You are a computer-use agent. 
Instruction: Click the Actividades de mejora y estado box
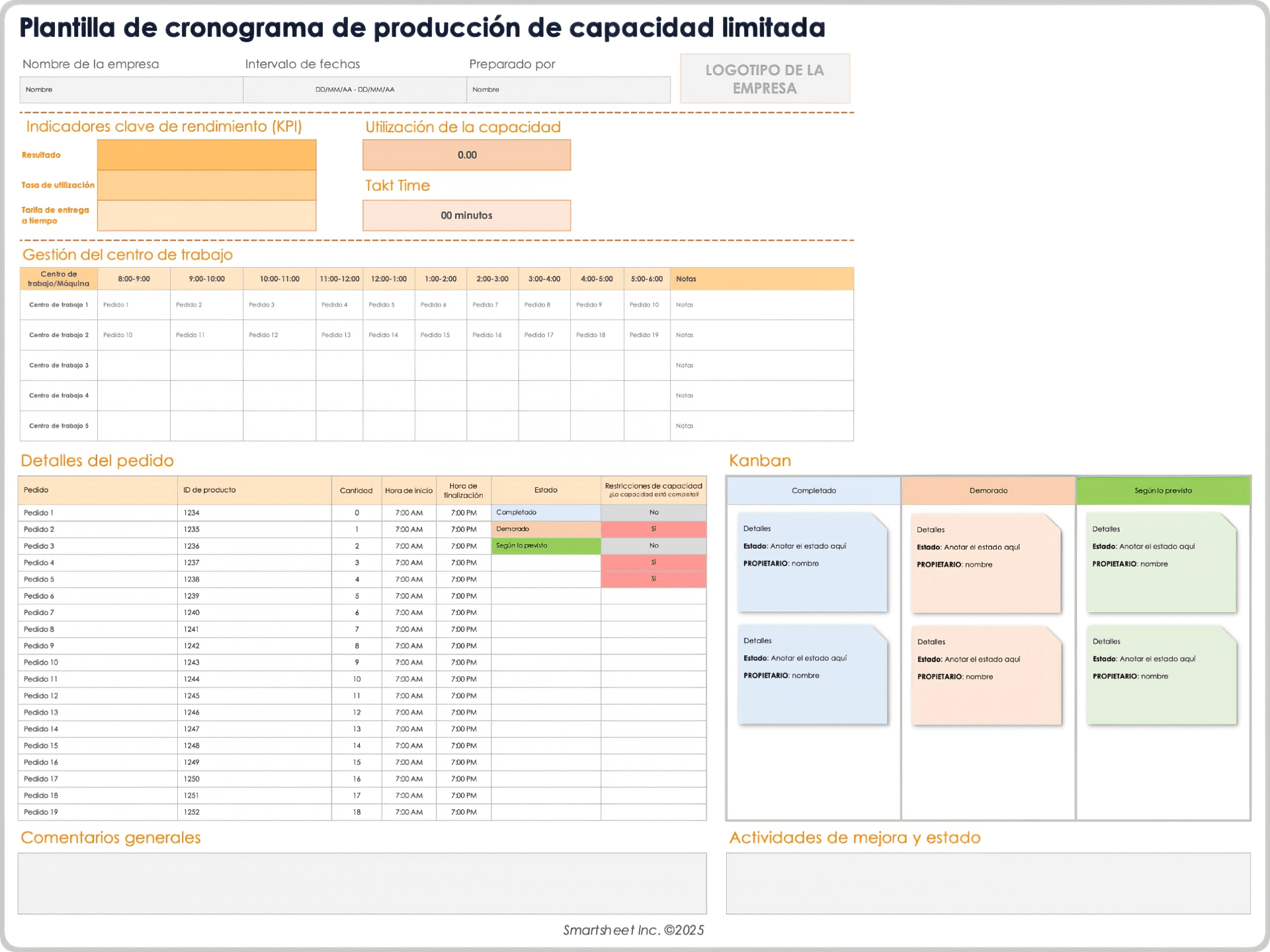pos(988,883)
